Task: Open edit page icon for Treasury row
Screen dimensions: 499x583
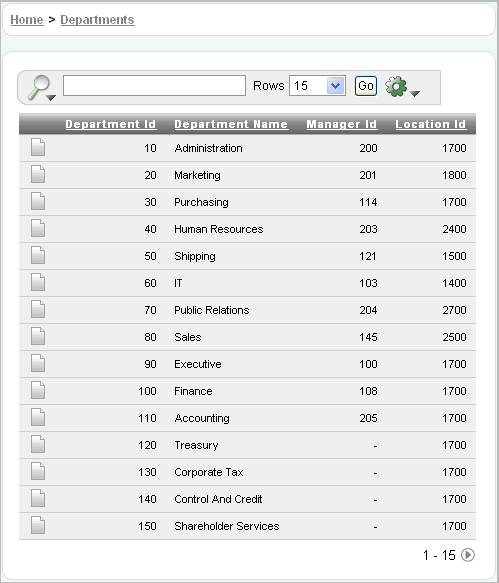Action: [x=38, y=444]
